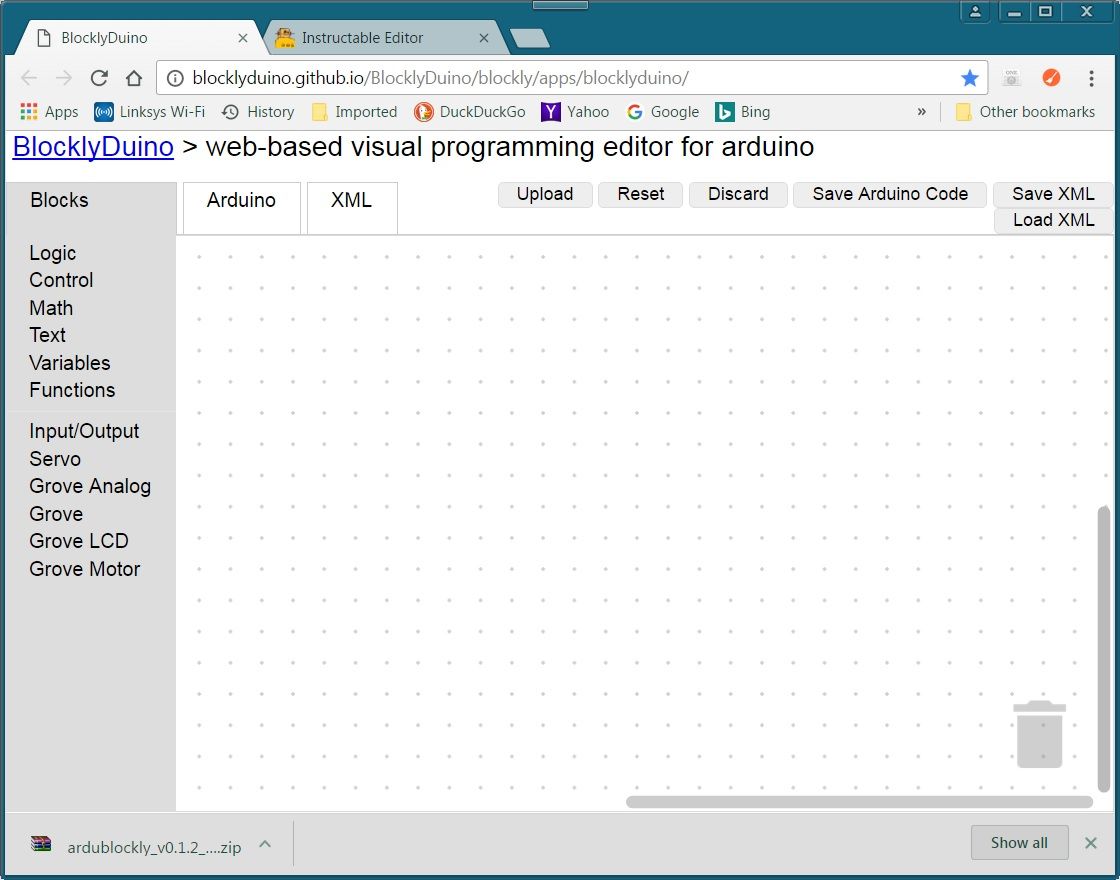
Task: Click the horizontal workspace scrollbar
Action: pos(858,801)
